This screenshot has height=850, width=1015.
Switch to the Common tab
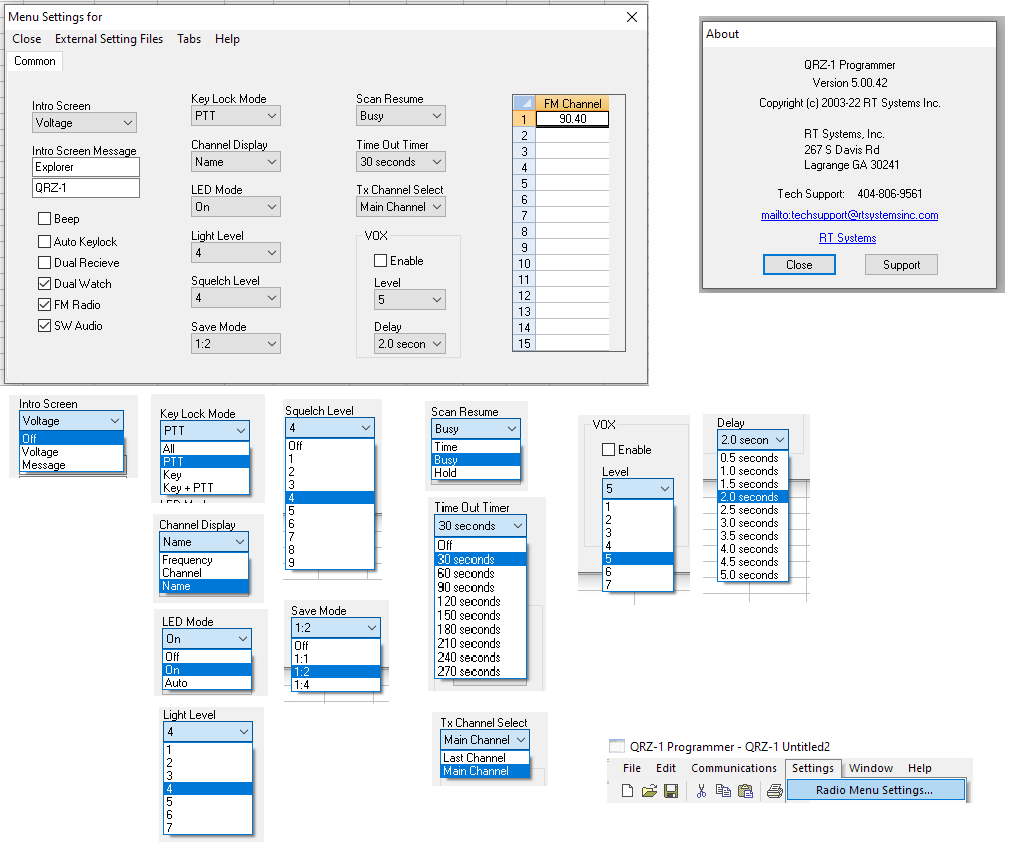coord(35,61)
